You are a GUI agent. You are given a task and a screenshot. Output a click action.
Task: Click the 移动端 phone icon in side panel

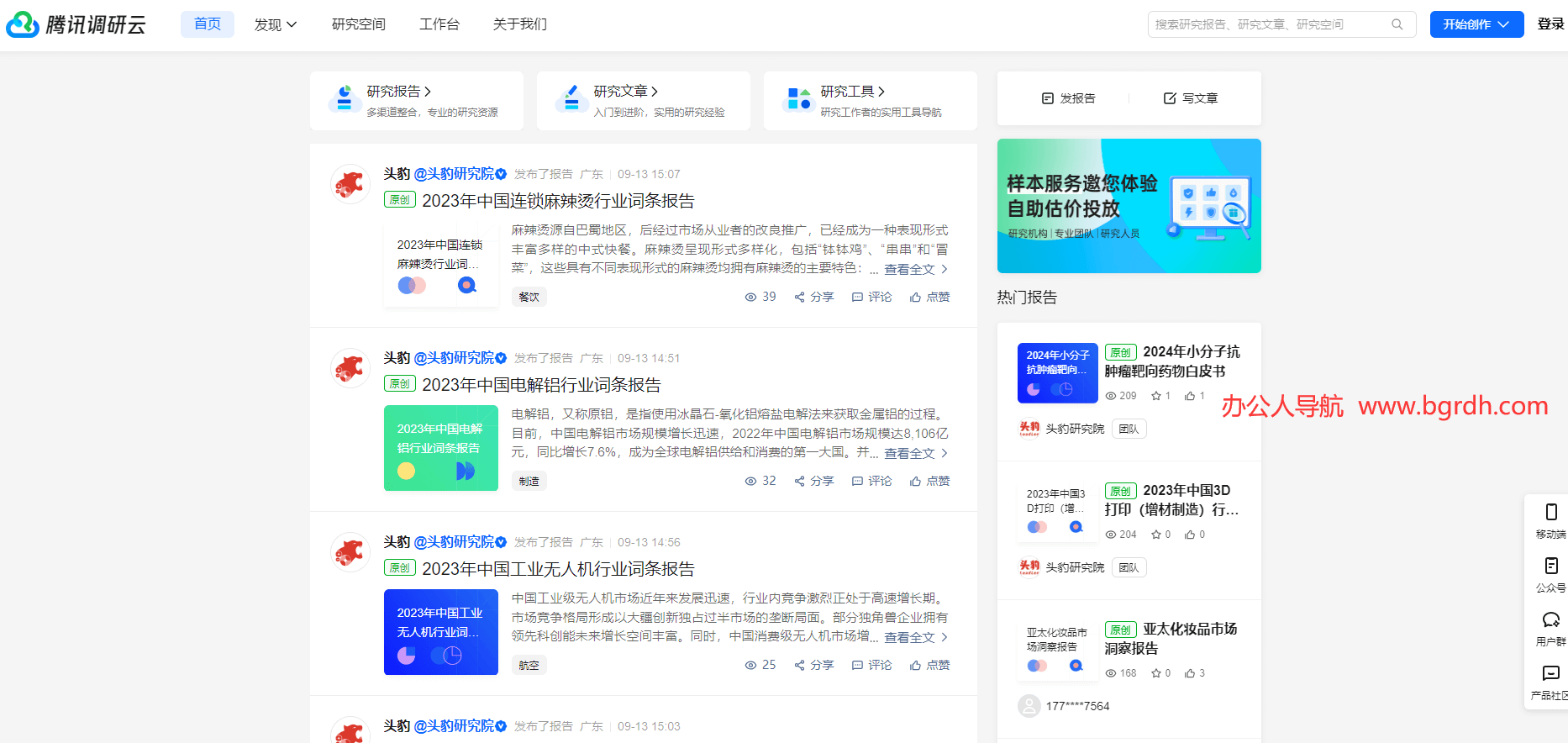pyautogui.click(x=1551, y=512)
